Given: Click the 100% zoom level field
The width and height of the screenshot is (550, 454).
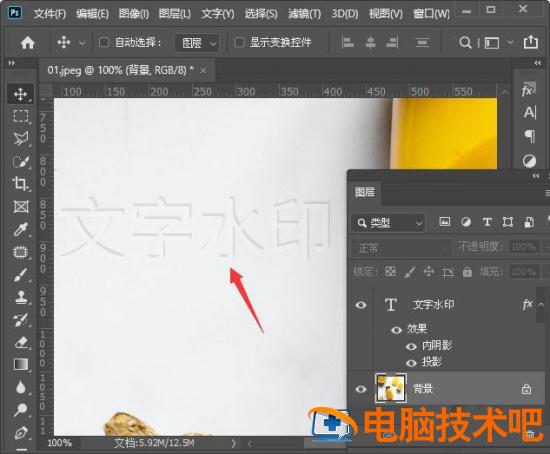Looking at the screenshot, I should click(59, 443).
